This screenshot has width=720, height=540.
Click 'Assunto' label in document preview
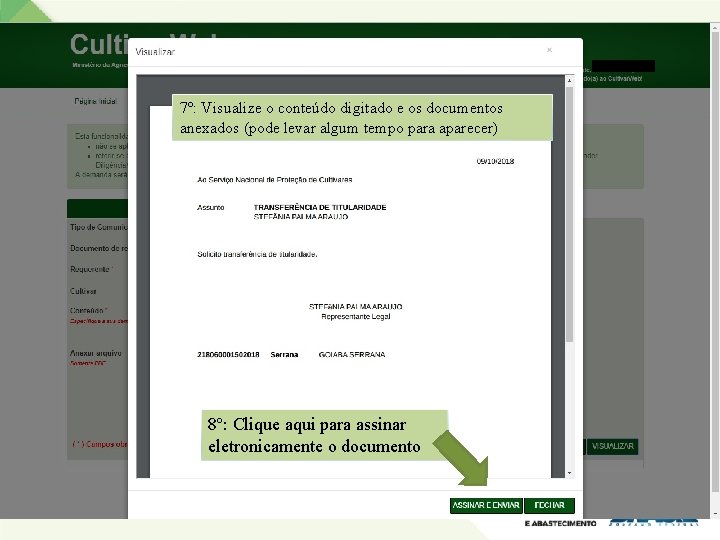point(211,208)
